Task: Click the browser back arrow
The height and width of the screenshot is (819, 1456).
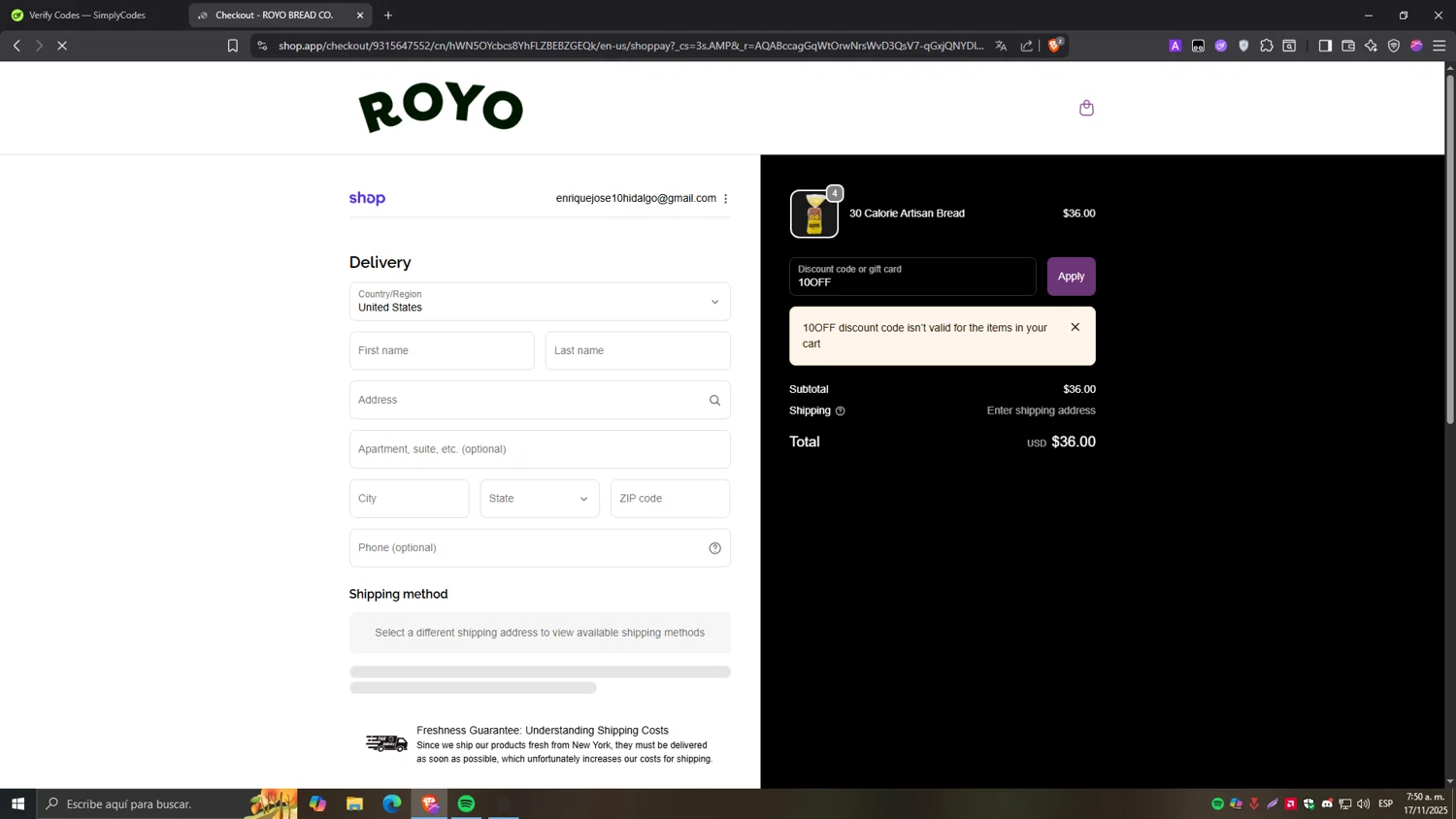Action: pos(17,46)
